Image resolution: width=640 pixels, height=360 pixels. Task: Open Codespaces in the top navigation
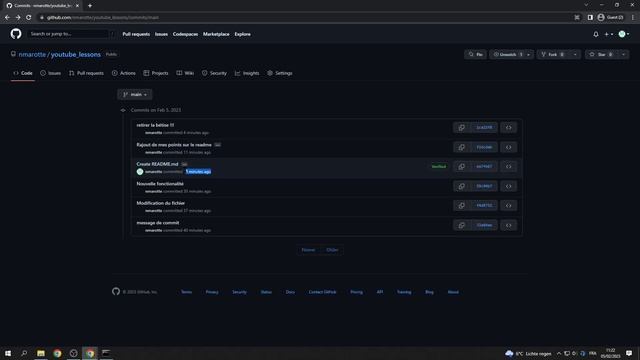[185, 34]
